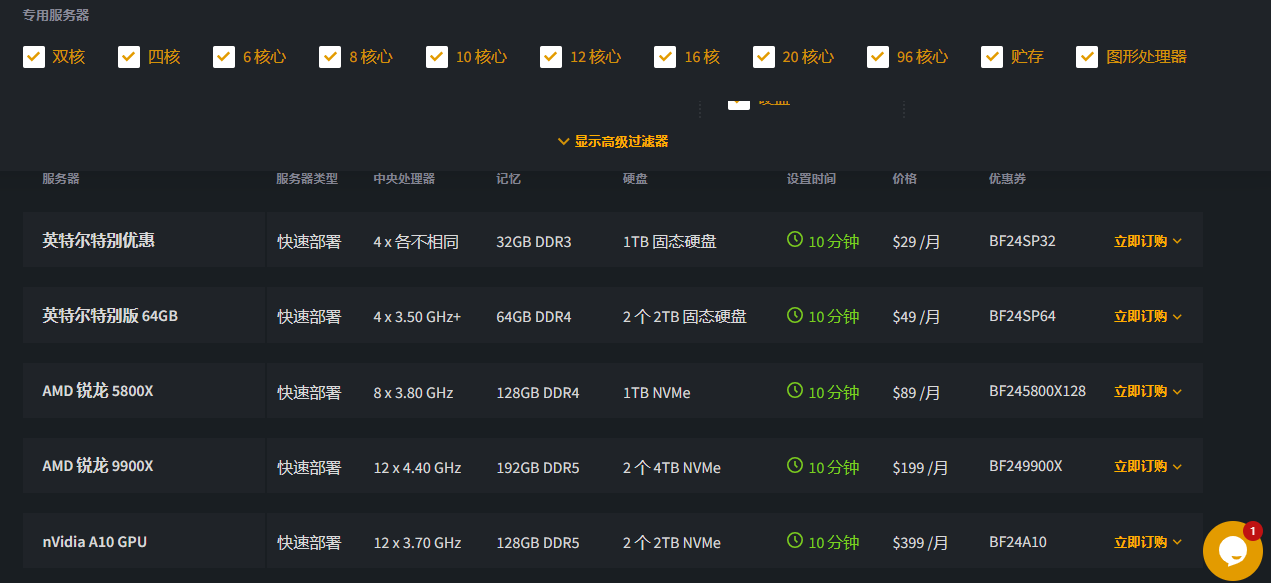The width and height of the screenshot is (1271, 583).
Task: Select coupon code BF24SP32 text
Action: tap(1022, 241)
